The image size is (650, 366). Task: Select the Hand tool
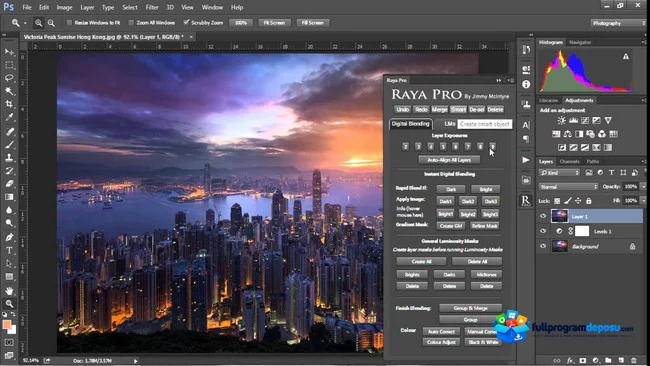tap(9, 291)
